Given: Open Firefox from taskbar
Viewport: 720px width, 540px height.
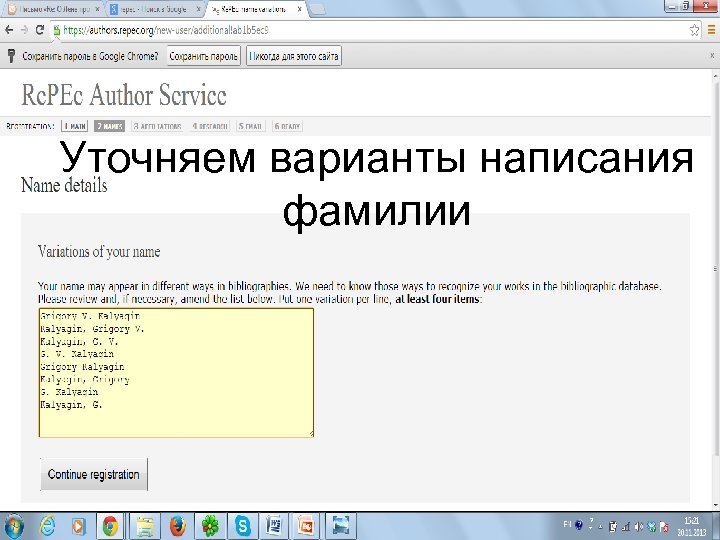Looking at the screenshot, I should pyautogui.click(x=178, y=526).
